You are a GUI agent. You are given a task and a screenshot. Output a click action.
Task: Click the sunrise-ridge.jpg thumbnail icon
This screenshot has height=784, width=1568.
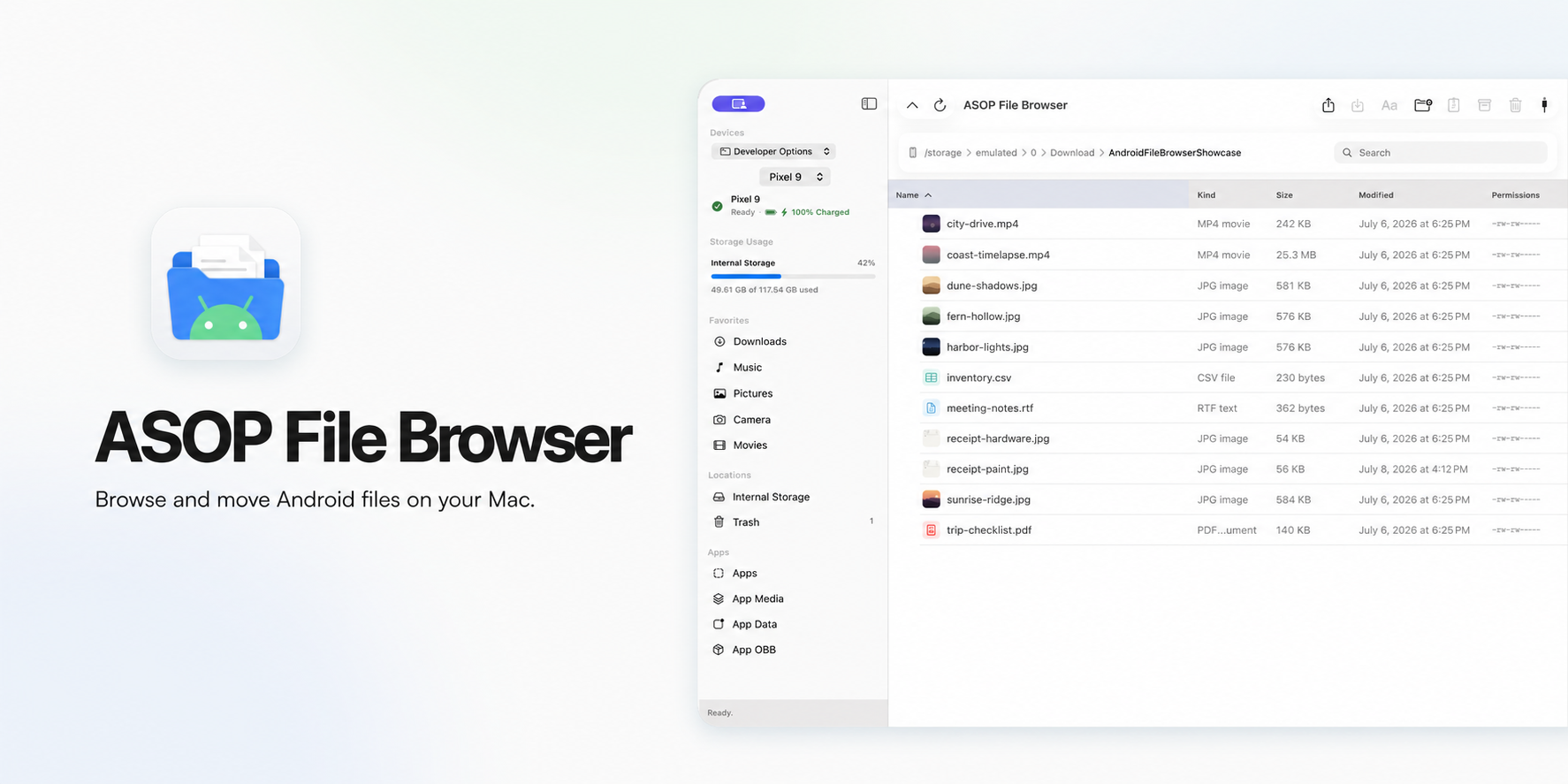coord(931,499)
